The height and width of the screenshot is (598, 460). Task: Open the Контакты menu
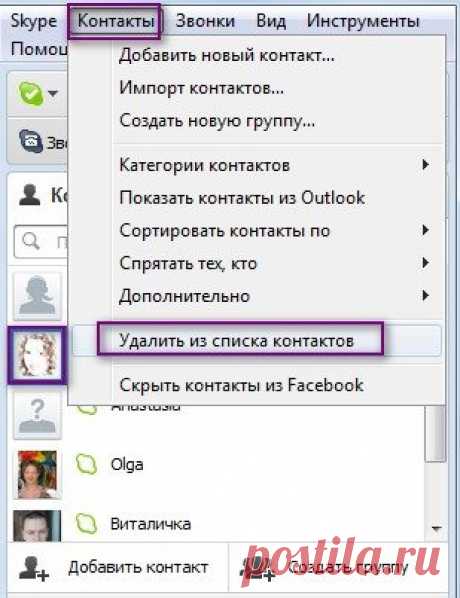pyautogui.click(x=116, y=21)
